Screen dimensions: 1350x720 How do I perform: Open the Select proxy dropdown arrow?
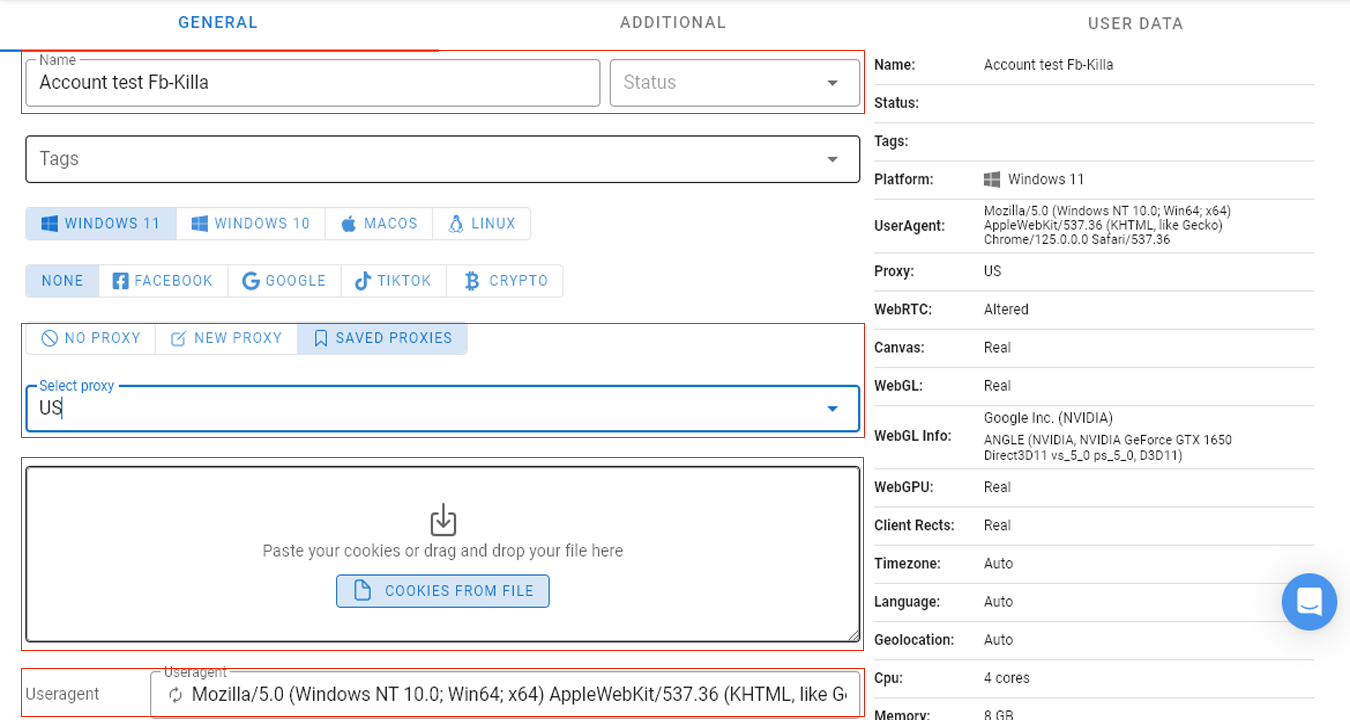(832, 408)
